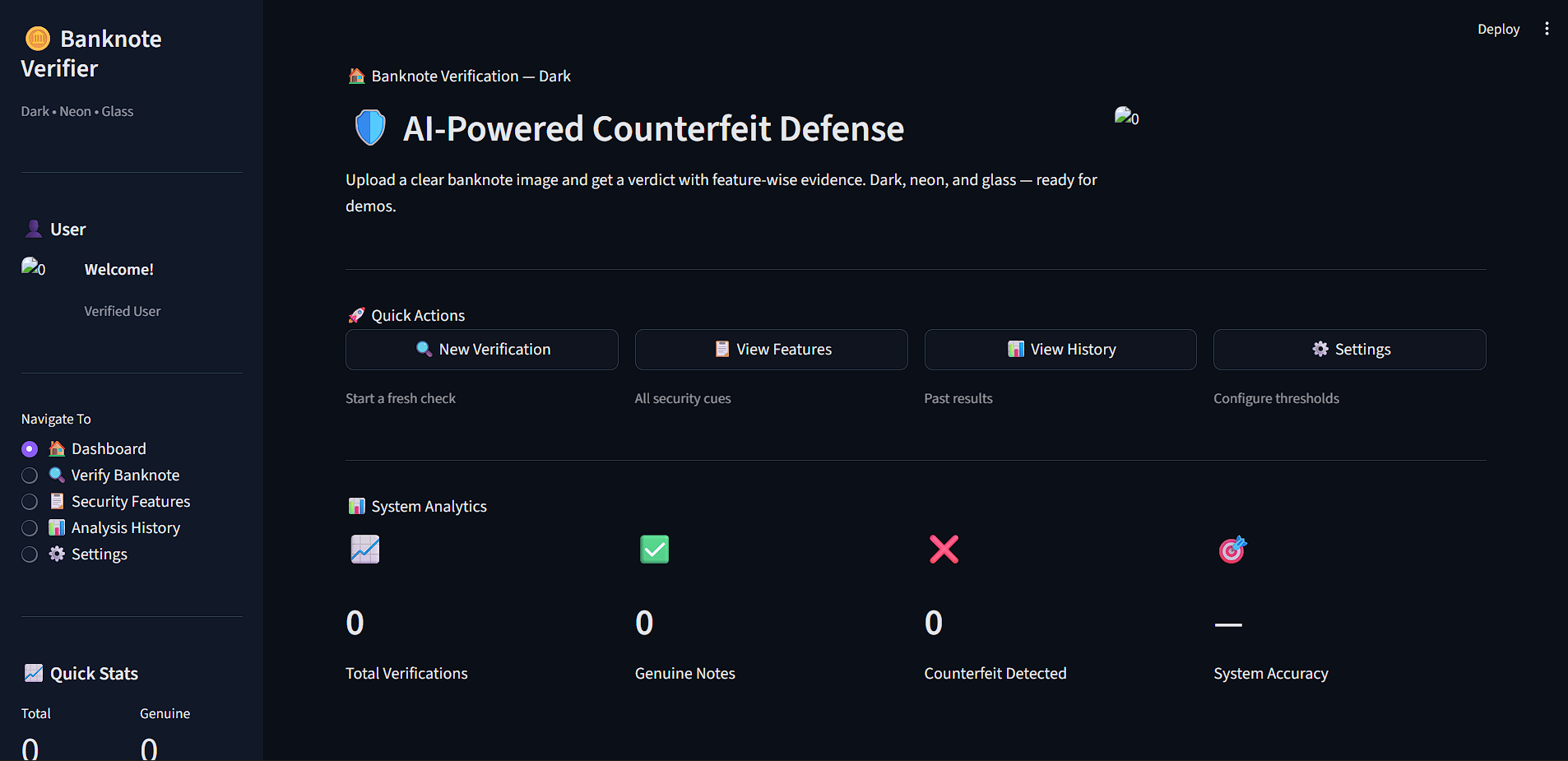1568x761 pixels.
Task: Click the 'Welcome!' text in the sidebar
Action: coord(119,269)
